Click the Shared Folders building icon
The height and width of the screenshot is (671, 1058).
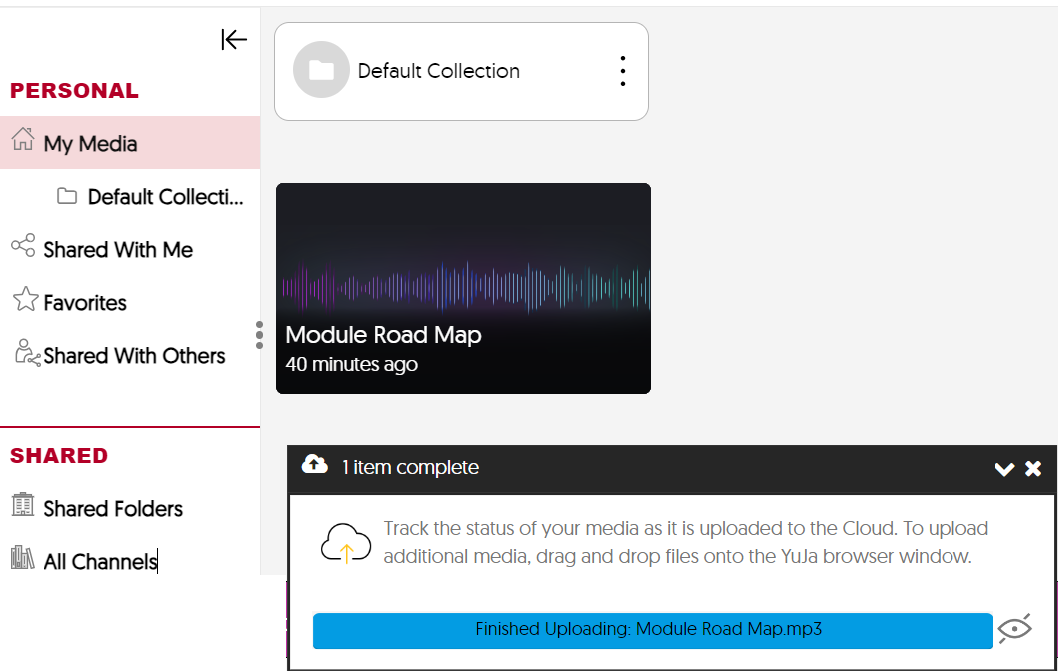click(x=23, y=506)
